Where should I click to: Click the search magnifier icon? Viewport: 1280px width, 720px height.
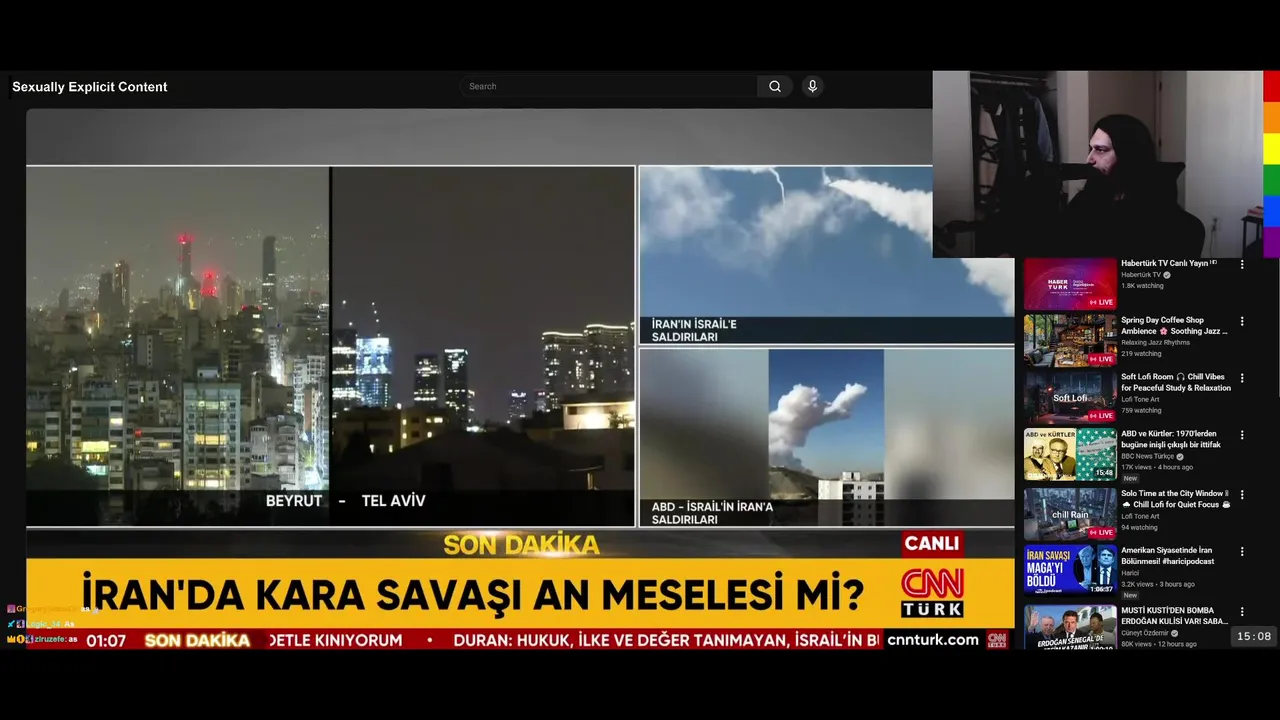pos(775,86)
